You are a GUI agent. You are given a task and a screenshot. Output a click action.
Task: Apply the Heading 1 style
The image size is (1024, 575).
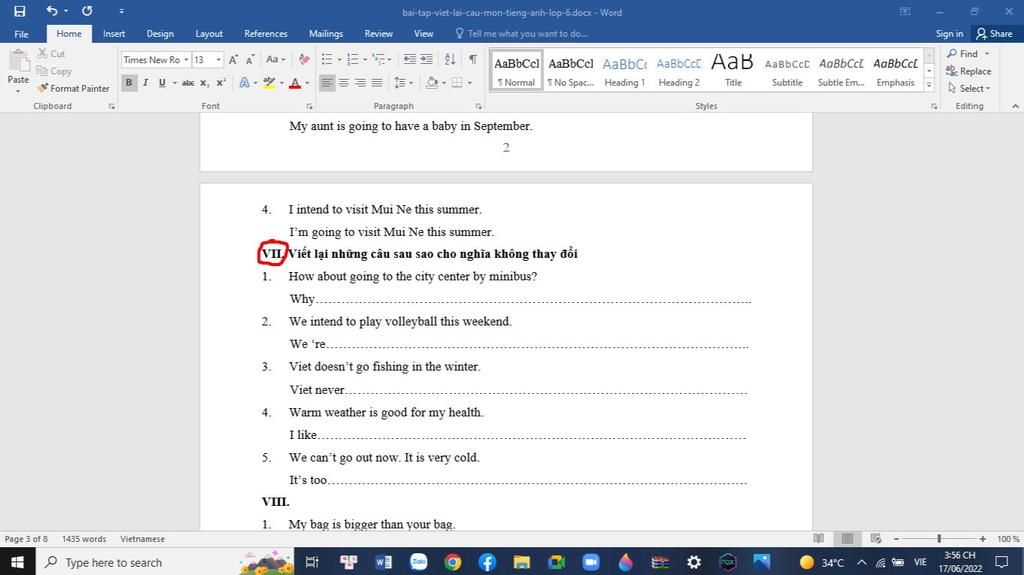(624, 71)
